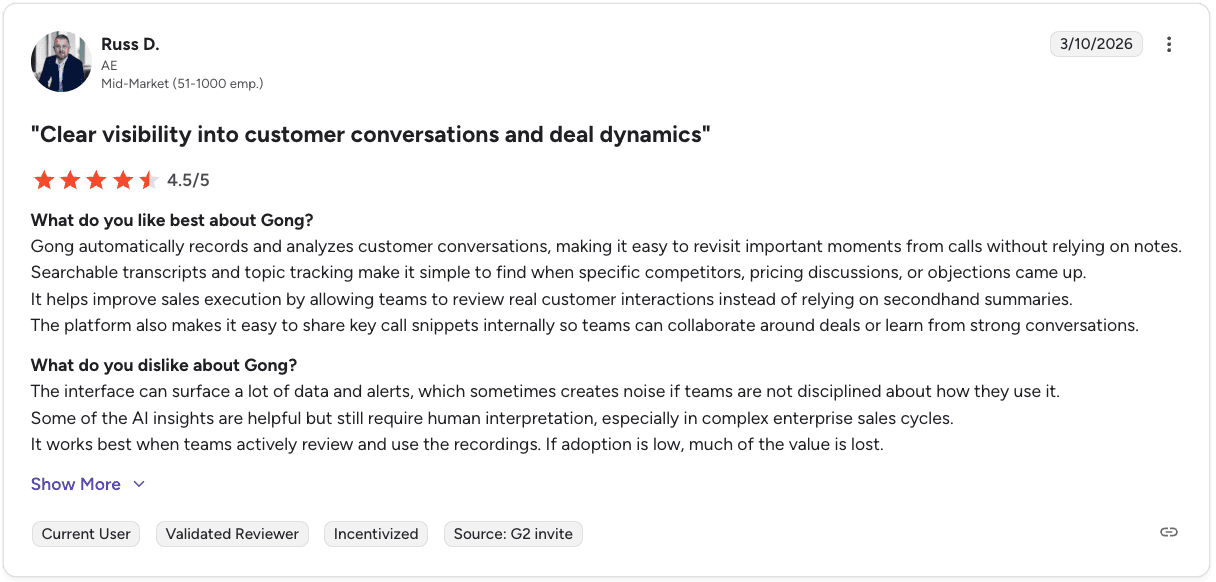Click the half-filled fifth star
1216x582 pixels.
(148, 180)
